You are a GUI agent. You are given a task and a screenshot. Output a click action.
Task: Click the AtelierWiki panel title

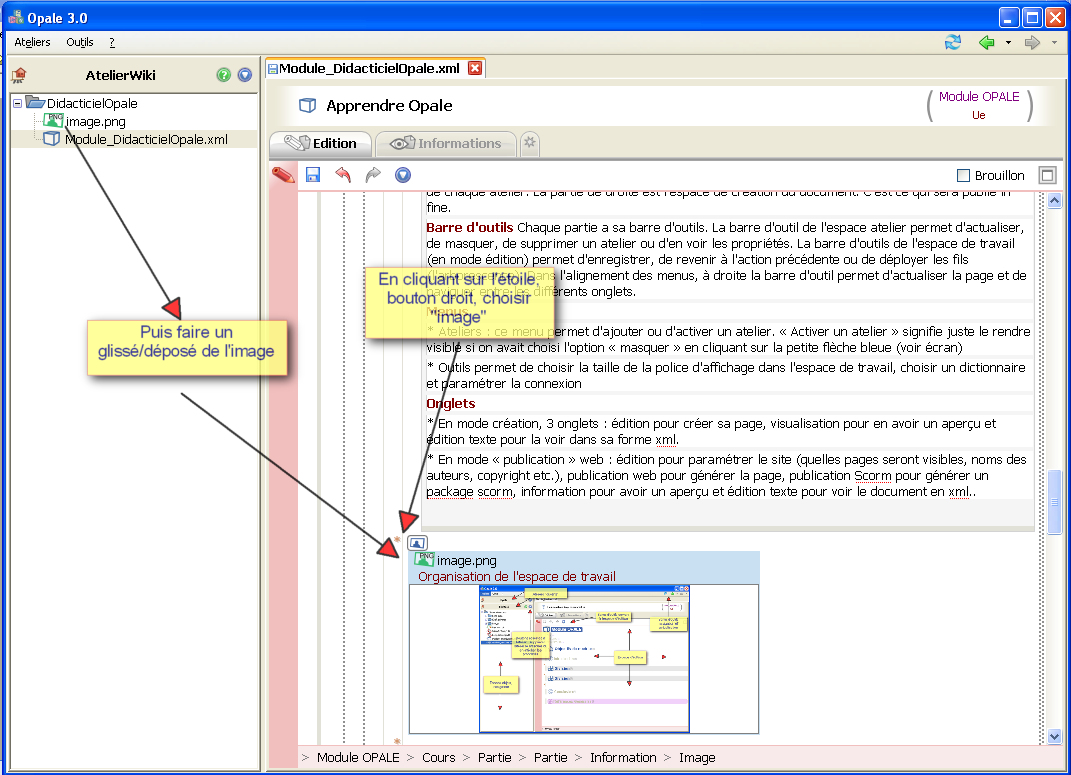[x=121, y=75]
